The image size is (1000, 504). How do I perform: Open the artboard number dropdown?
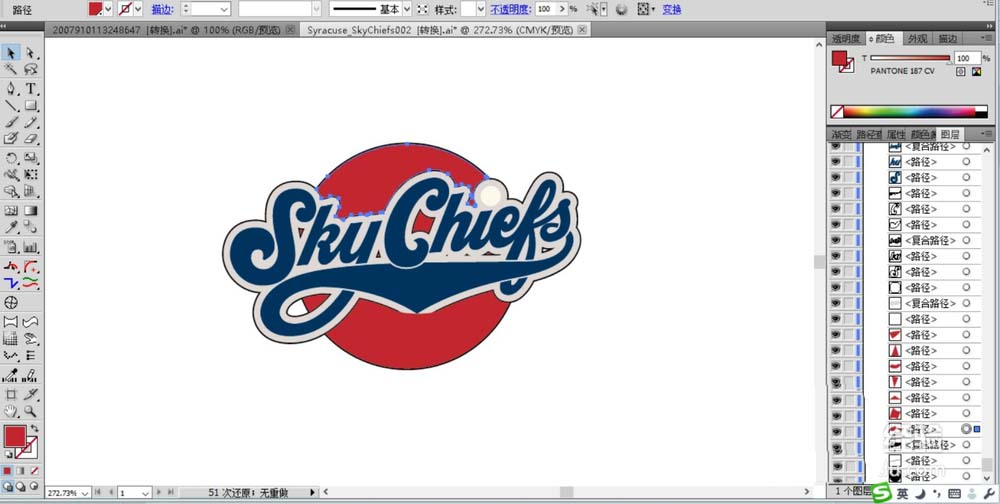145,493
